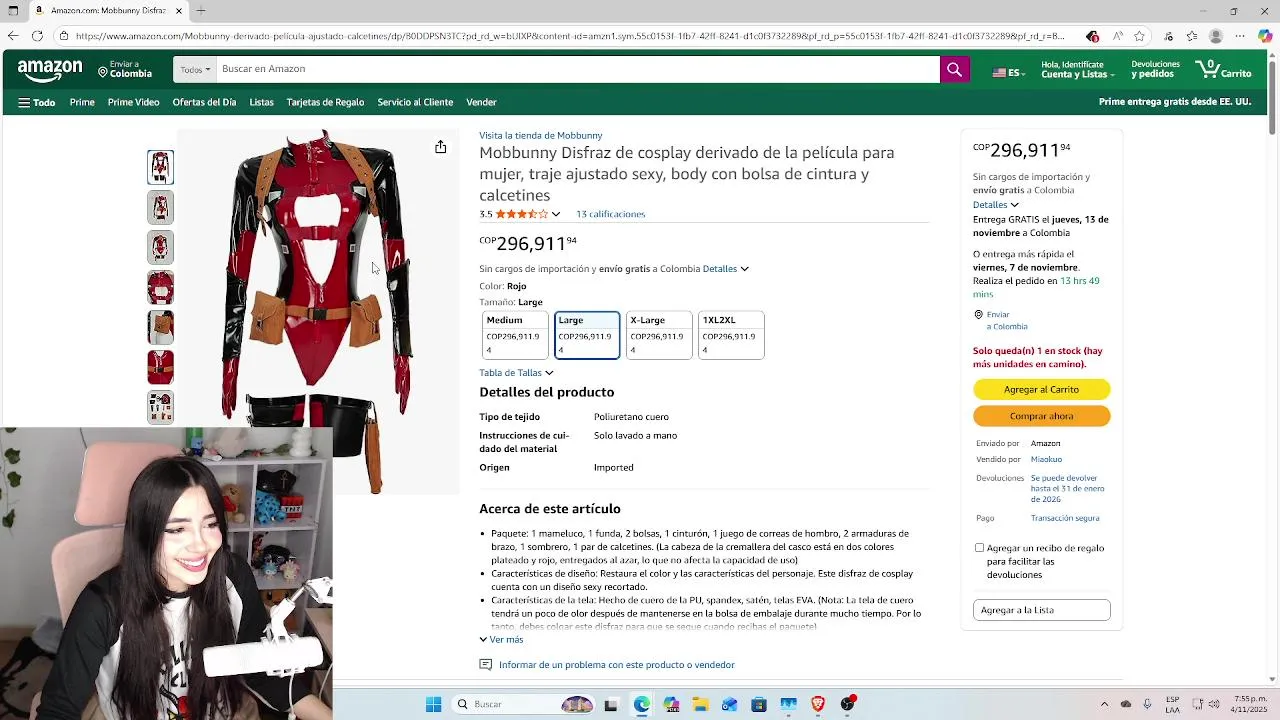Expand Detalles next to envío gratis

726,269
